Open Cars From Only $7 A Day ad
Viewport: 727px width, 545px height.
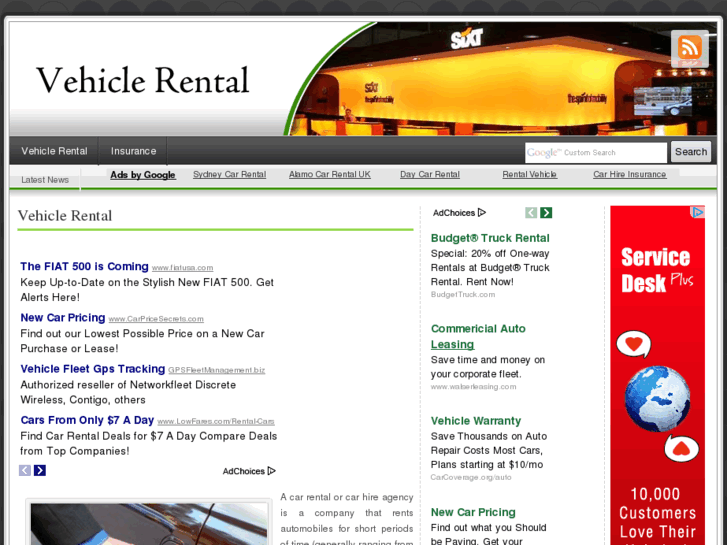87,420
